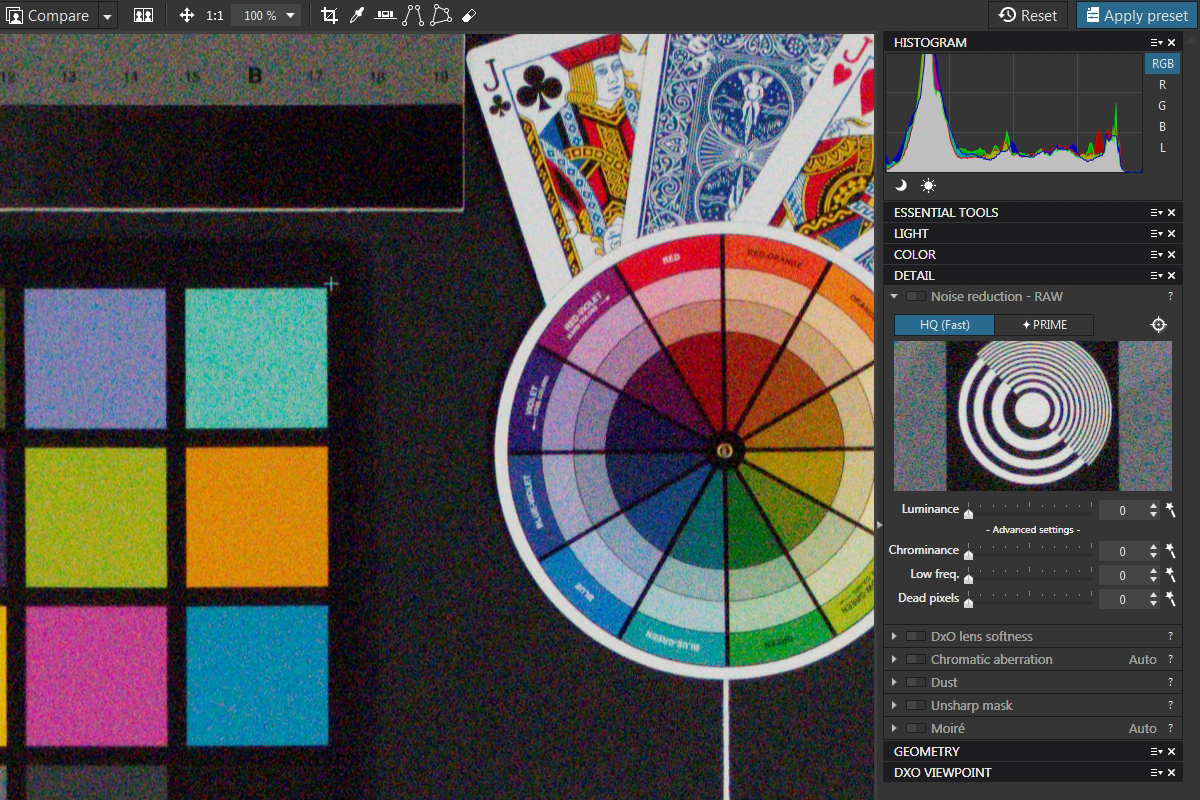This screenshot has height=800, width=1200.
Task: Open the Compare dropdown arrow
Action: [x=107, y=16]
